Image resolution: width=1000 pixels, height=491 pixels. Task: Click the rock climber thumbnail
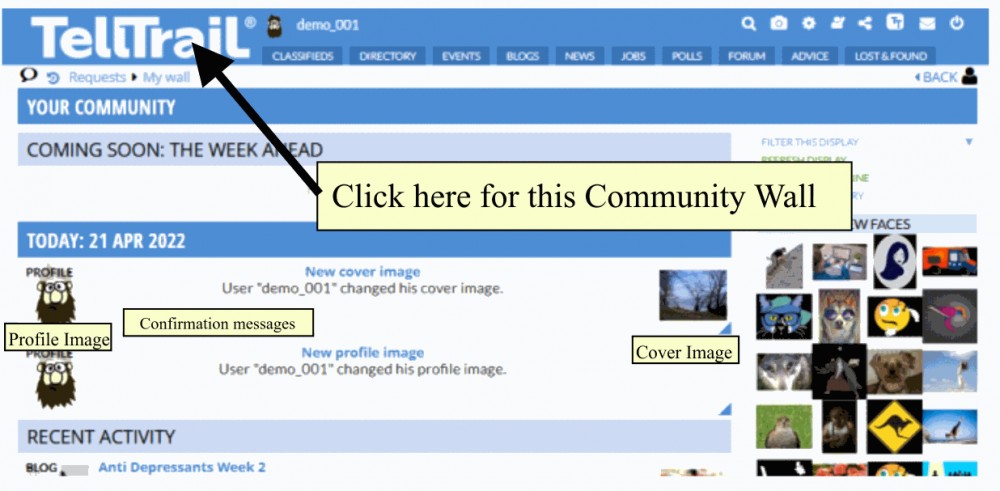(784, 266)
